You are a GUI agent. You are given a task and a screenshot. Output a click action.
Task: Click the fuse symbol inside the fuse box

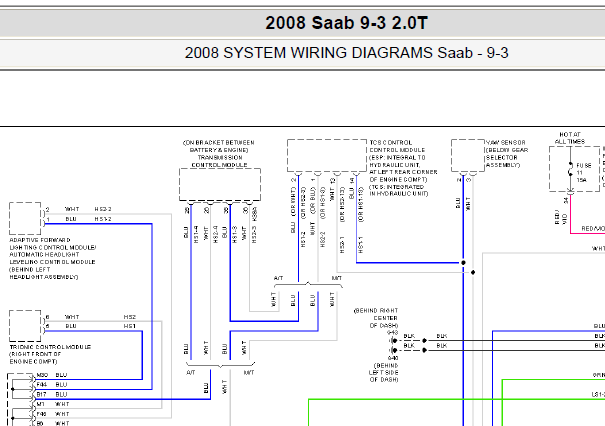[570, 169]
